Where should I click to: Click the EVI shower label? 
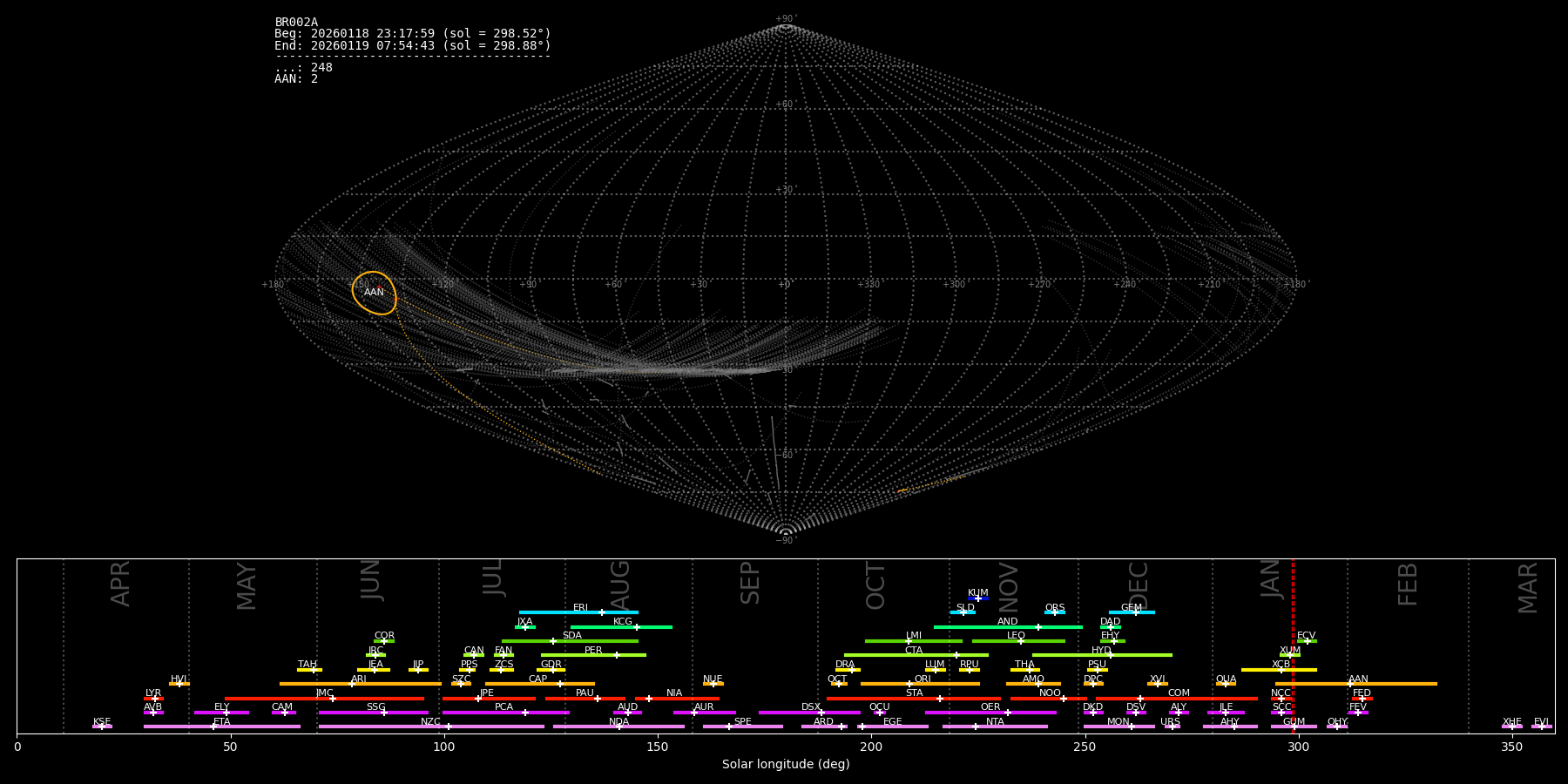click(x=1541, y=722)
